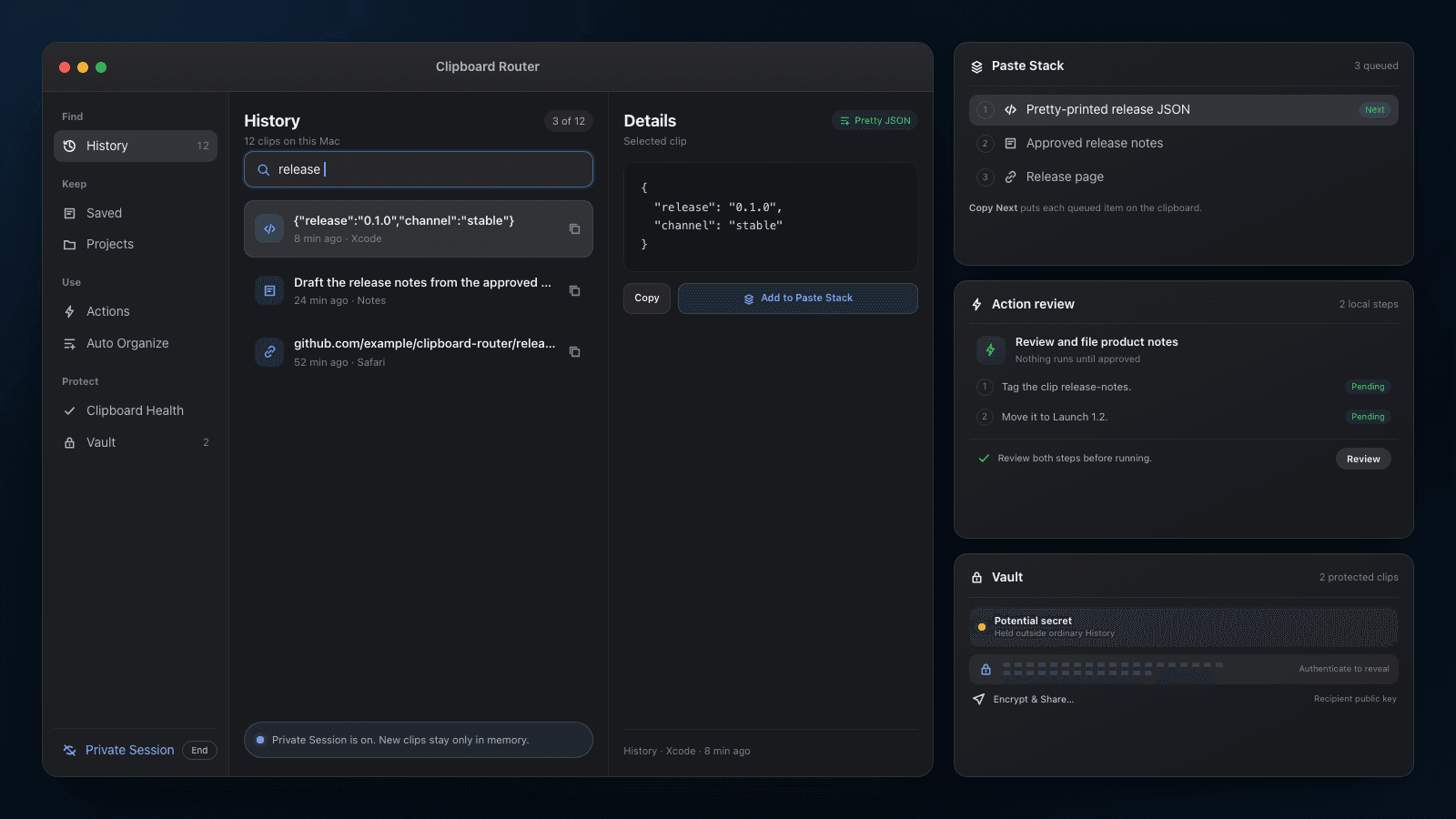Select Release page in Paste Stack
The width and height of the screenshot is (1456, 819).
point(1184,177)
